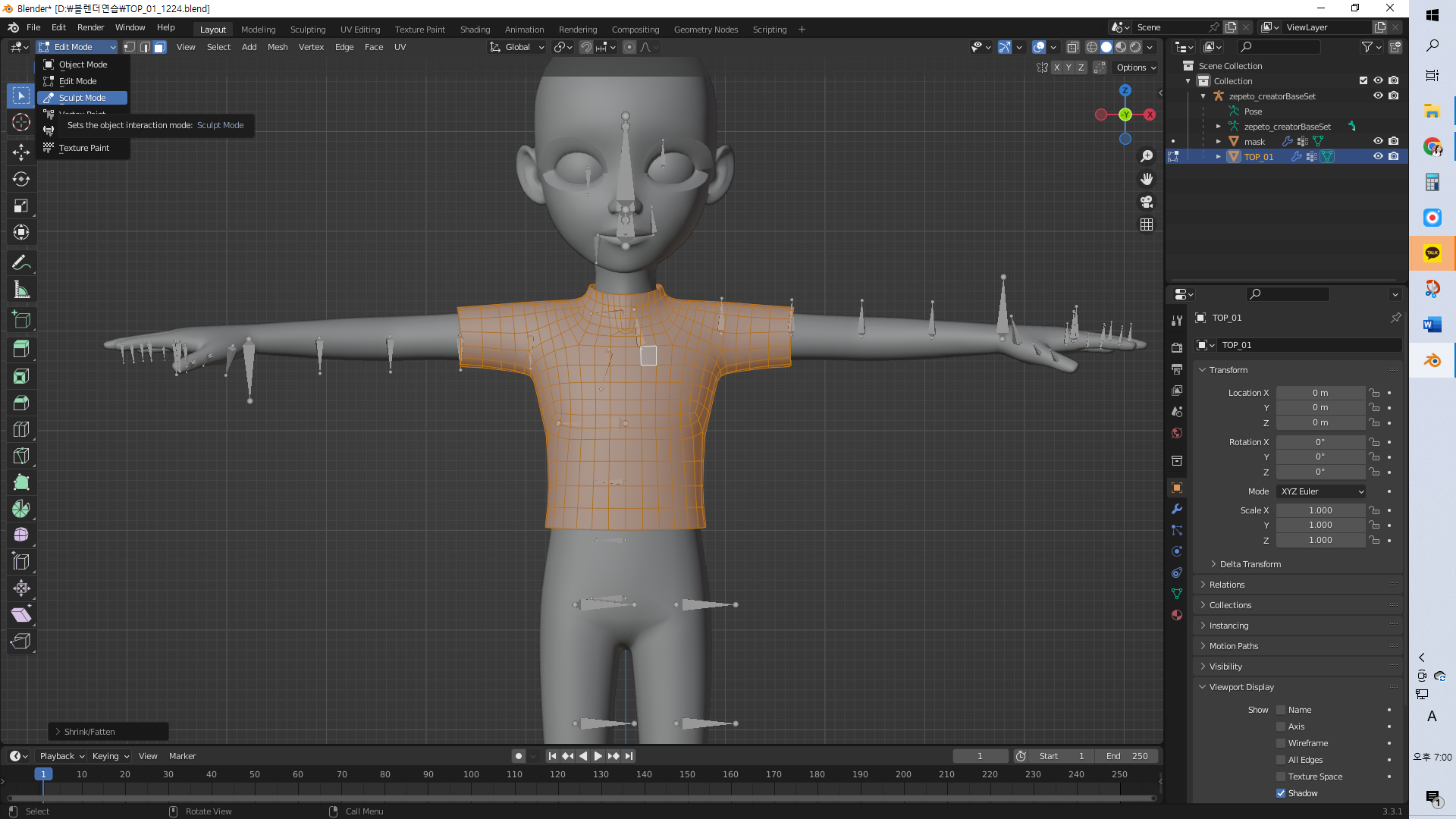Open the Keying popover in timeline

click(x=111, y=756)
